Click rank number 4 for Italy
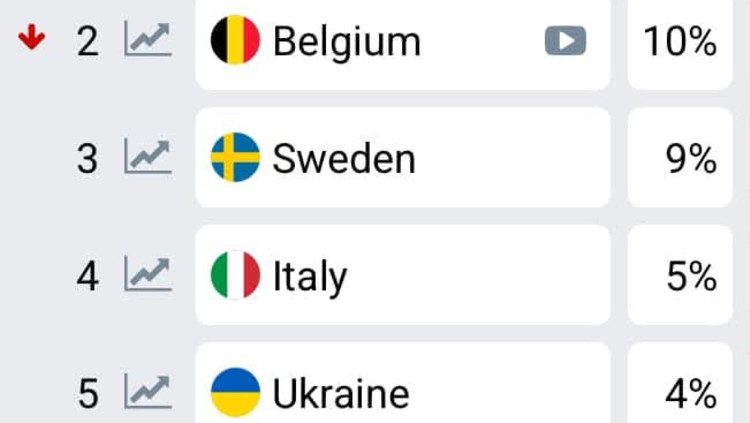 pyautogui.click(x=88, y=276)
